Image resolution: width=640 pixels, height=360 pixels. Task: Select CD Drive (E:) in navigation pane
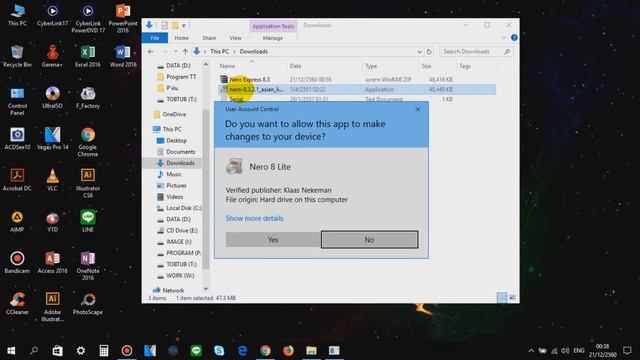click(x=182, y=231)
